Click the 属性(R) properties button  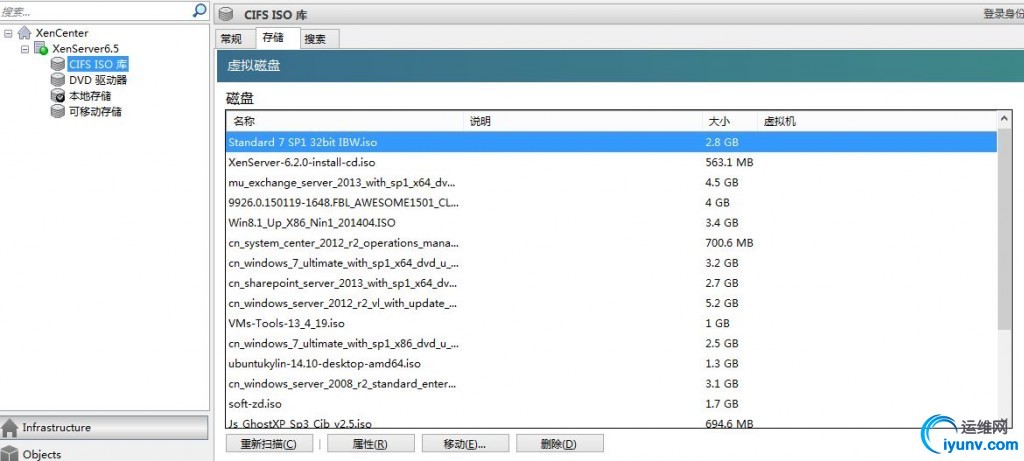click(x=370, y=444)
